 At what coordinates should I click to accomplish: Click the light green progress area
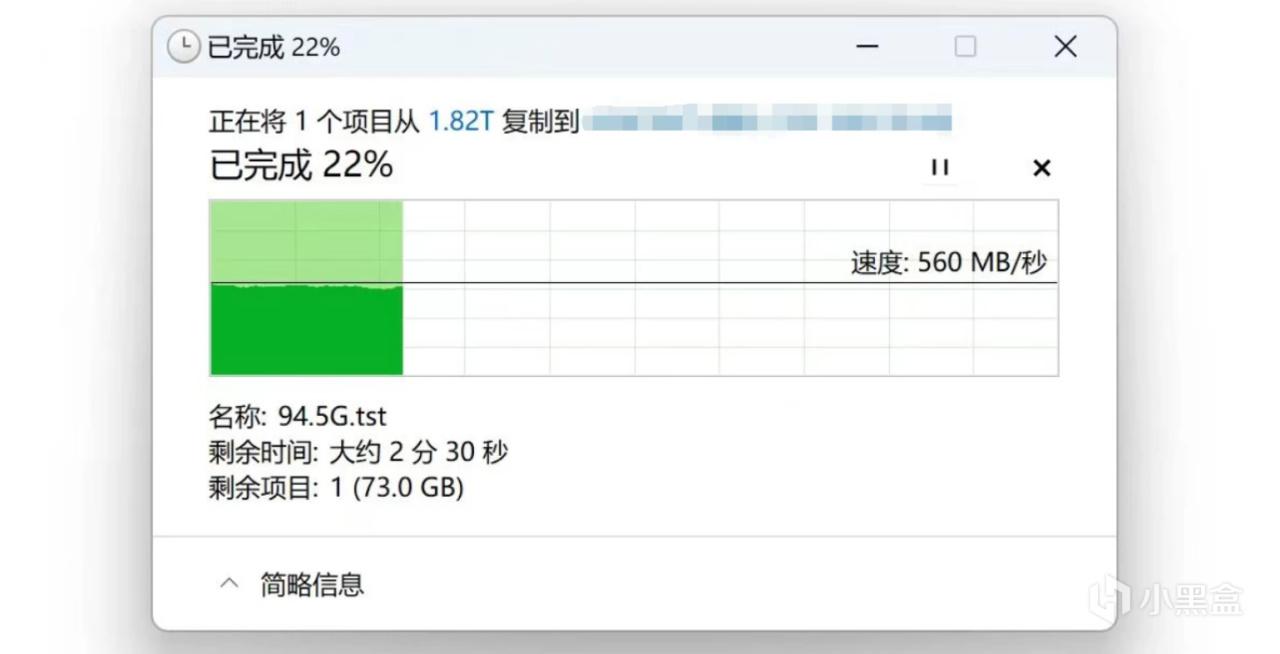pyautogui.click(x=306, y=241)
